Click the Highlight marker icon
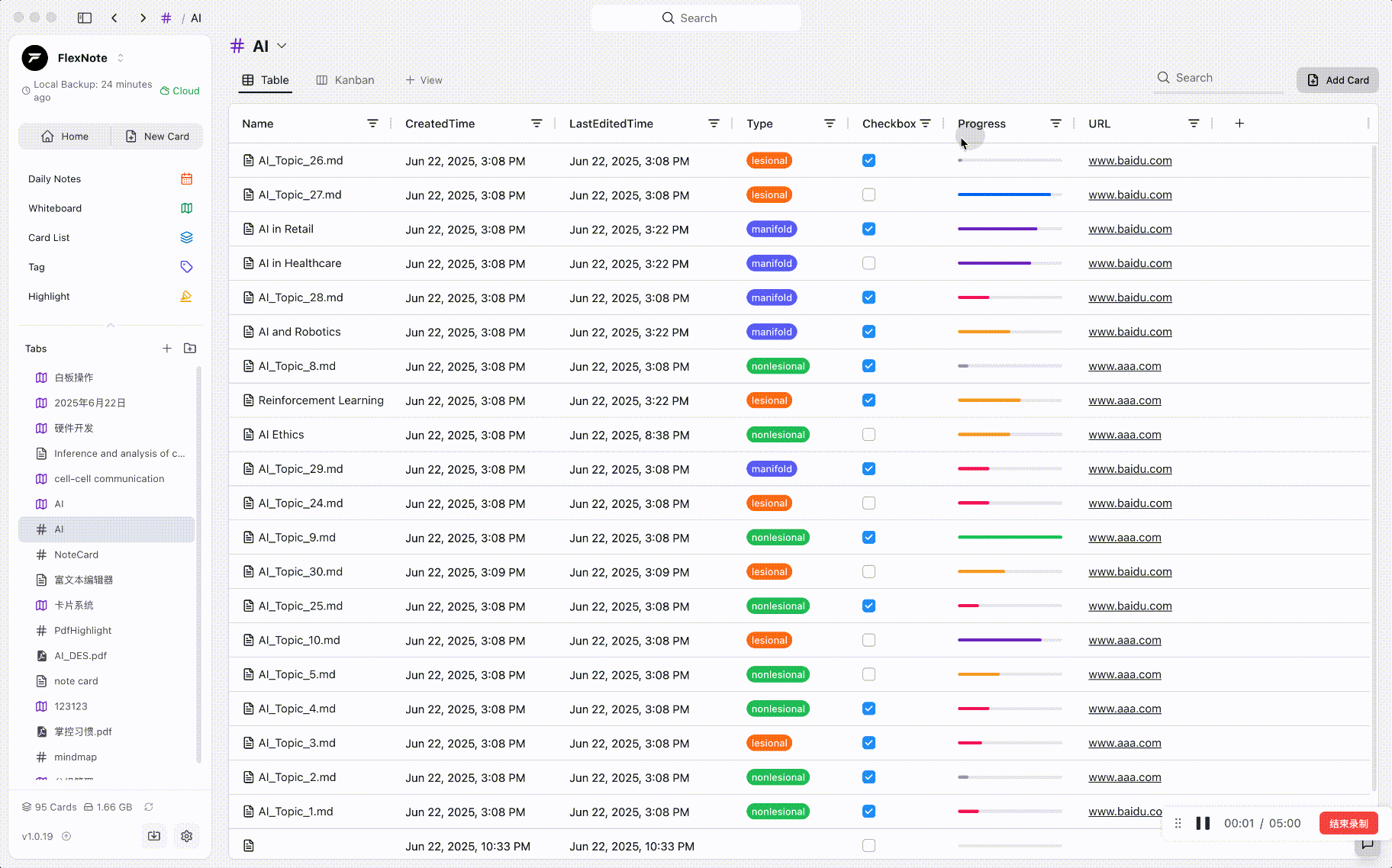This screenshot has width=1392, height=868. point(186,297)
